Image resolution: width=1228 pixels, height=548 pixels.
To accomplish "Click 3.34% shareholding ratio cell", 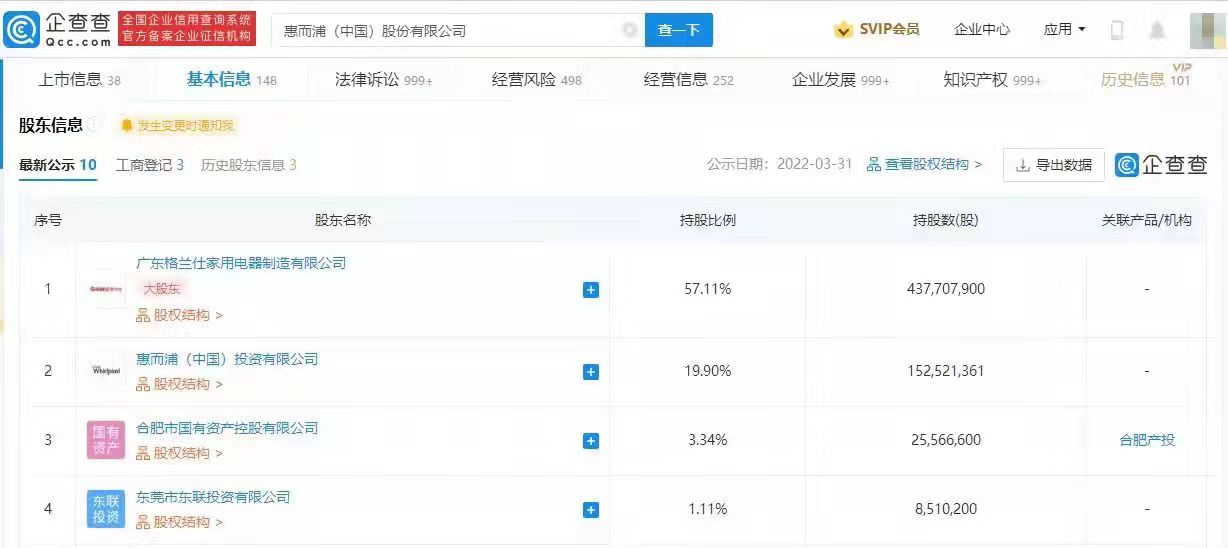I will (x=708, y=440).
